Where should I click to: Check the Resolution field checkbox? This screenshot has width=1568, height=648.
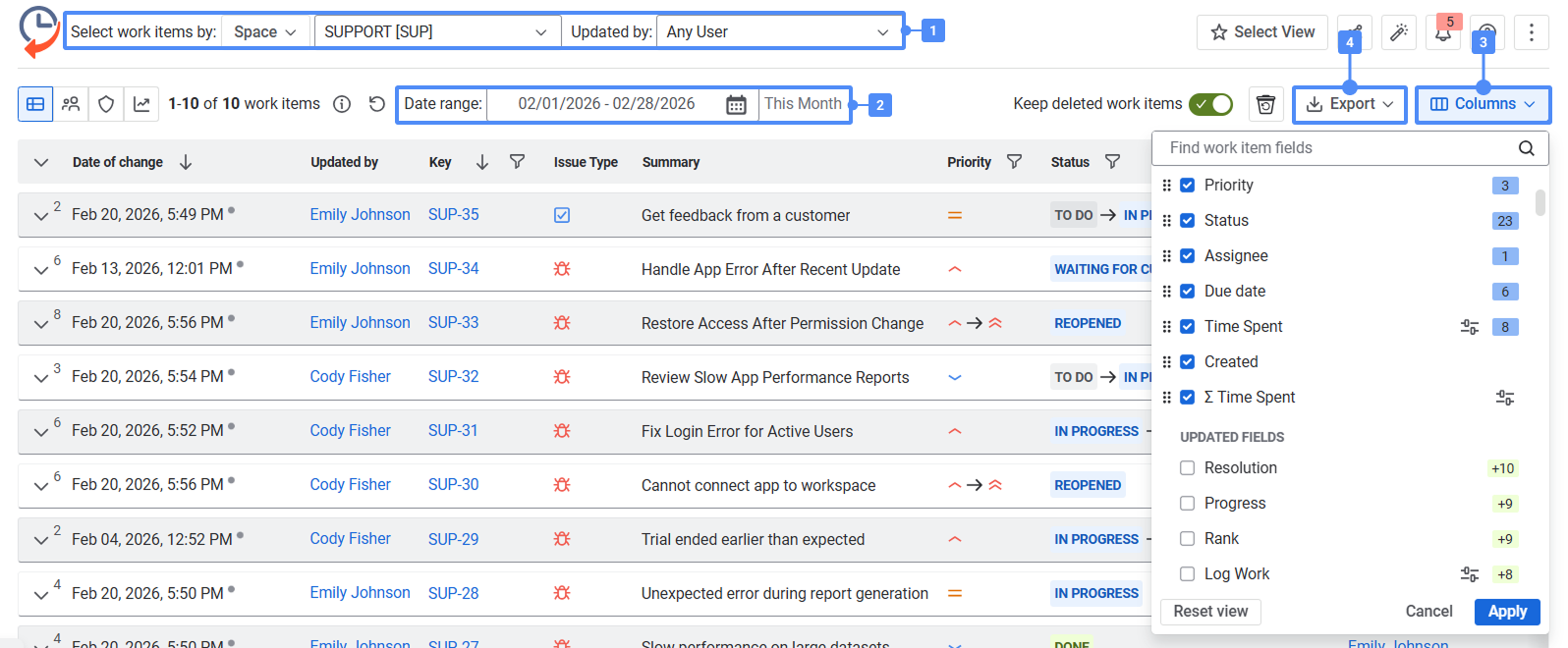(x=1187, y=468)
